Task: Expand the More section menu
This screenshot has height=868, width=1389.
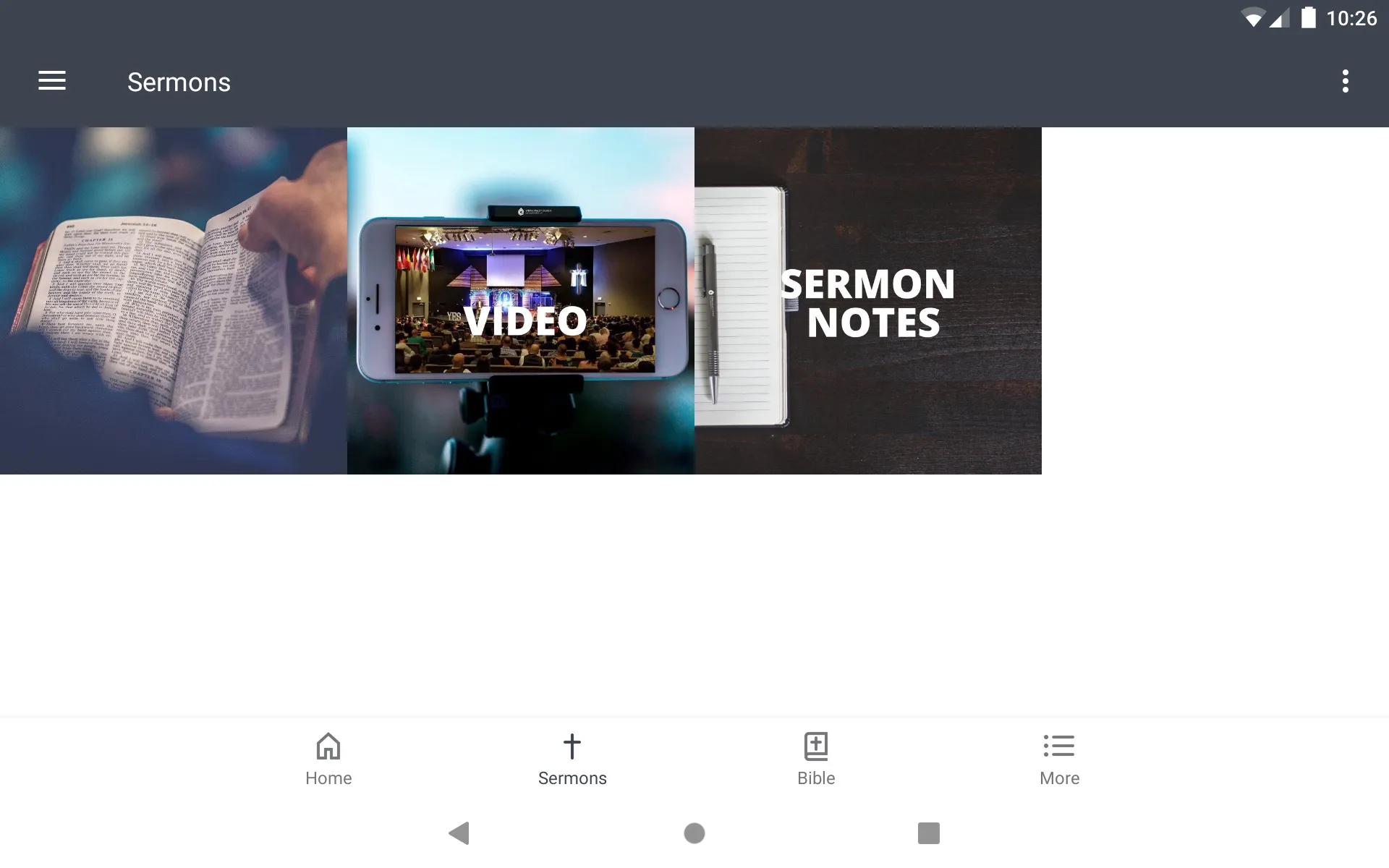Action: coord(1060,758)
